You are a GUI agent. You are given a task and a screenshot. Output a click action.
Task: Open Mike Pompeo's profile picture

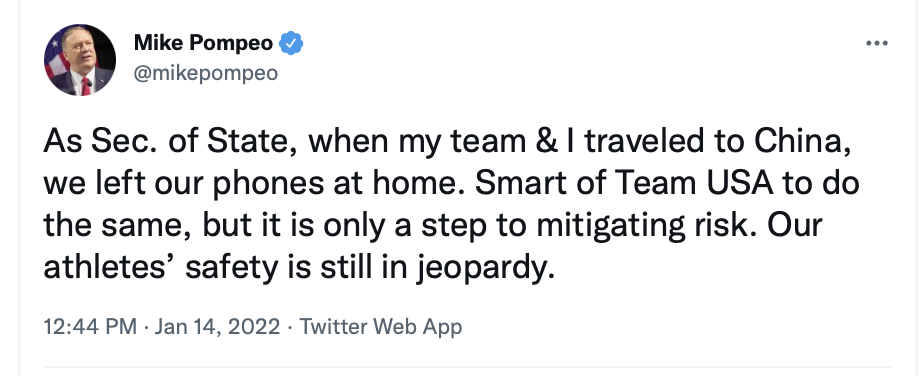[80, 60]
